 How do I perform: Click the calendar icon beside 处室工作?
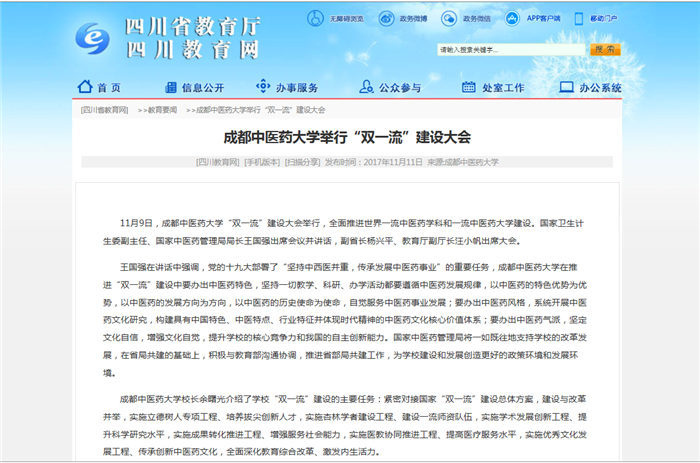(465, 87)
